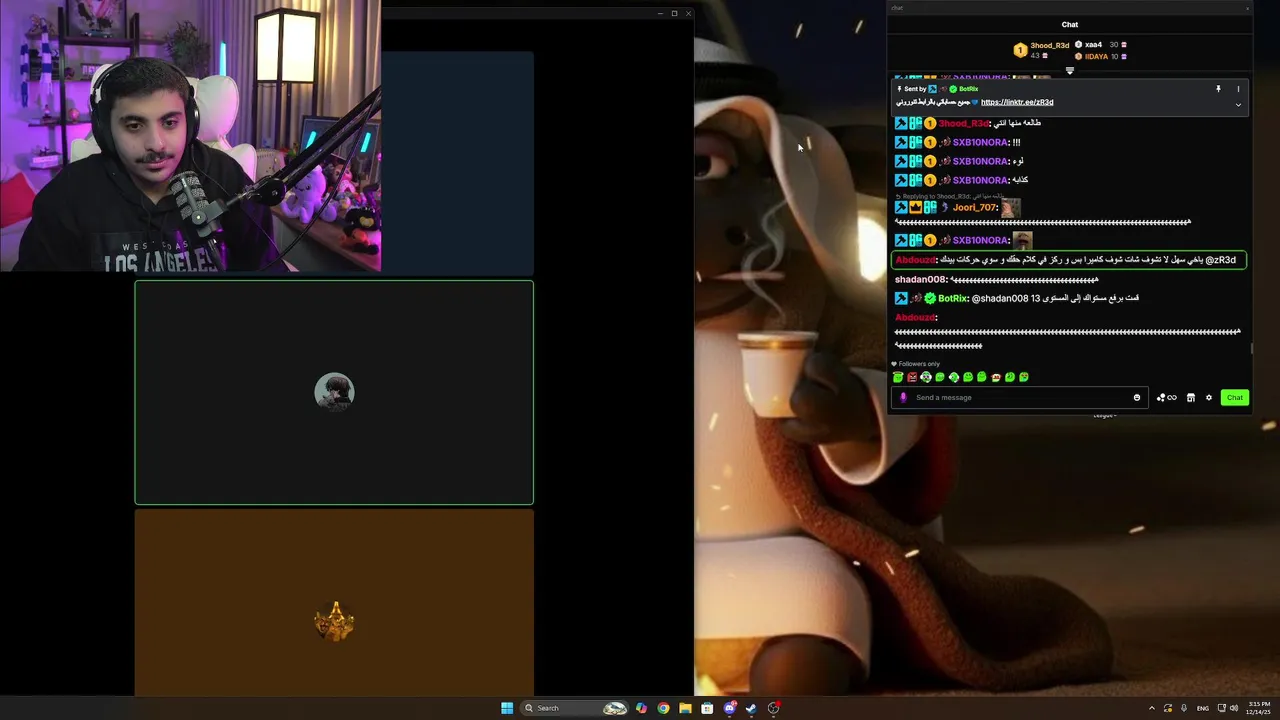Open chat settings gear icon
The height and width of the screenshot is (720, 1280).
(1208, 397)
